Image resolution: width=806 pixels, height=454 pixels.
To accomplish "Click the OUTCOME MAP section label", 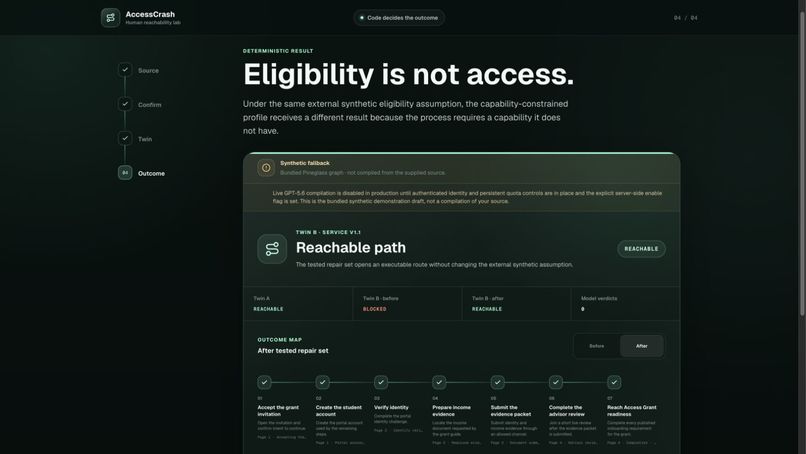I will click(280, 340).
